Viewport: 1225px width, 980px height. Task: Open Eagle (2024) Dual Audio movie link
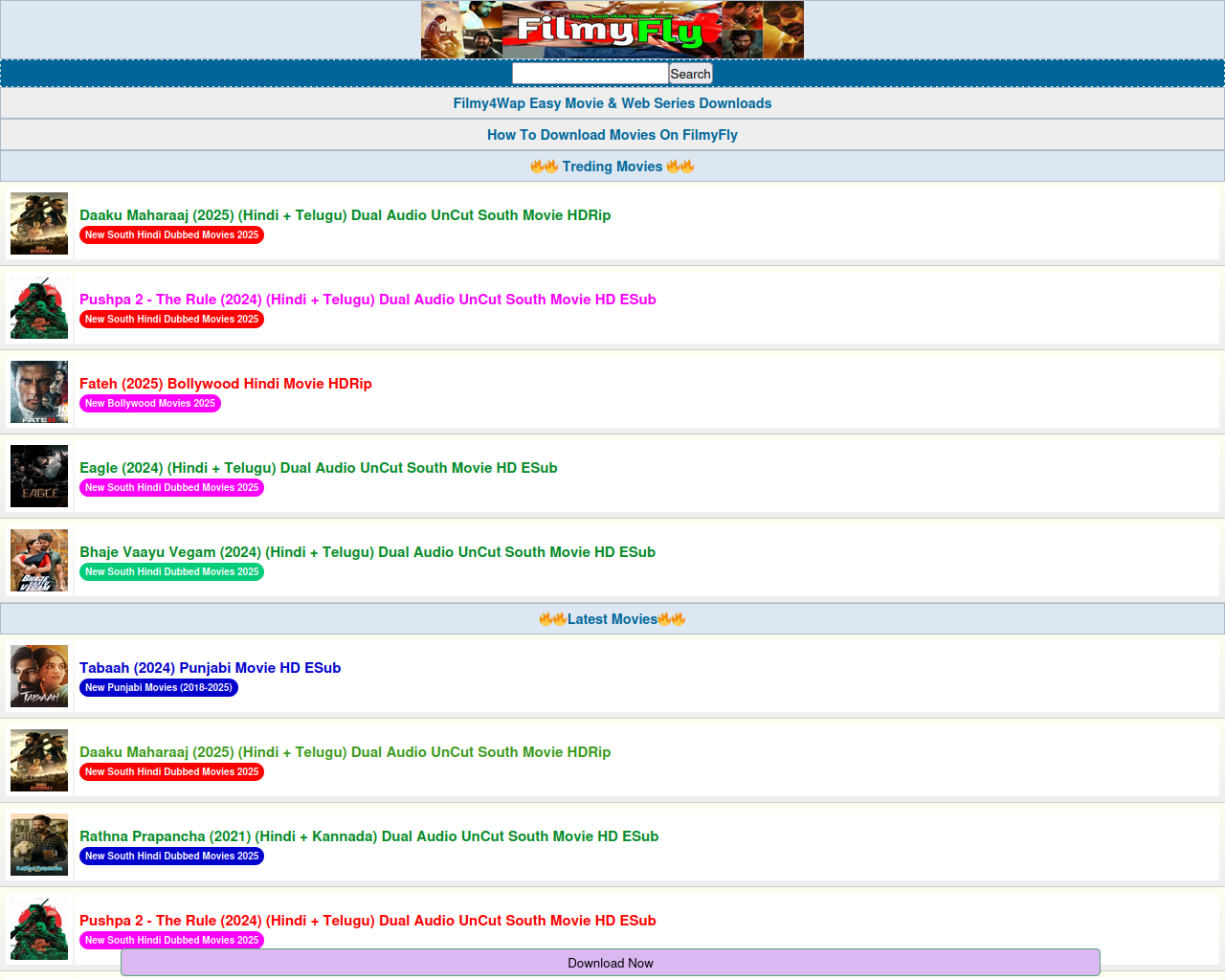pyautogui.click(x=319, y=468)
